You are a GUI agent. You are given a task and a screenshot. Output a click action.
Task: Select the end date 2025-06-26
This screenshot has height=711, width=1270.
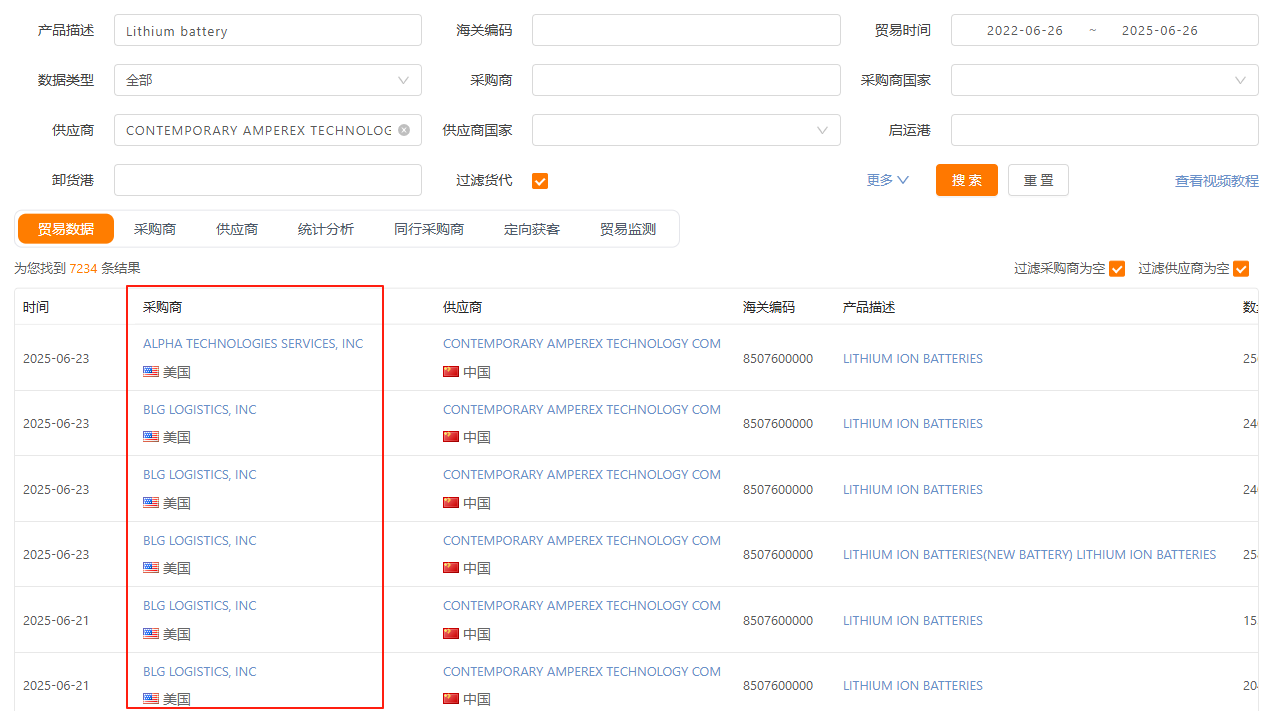1160,30
